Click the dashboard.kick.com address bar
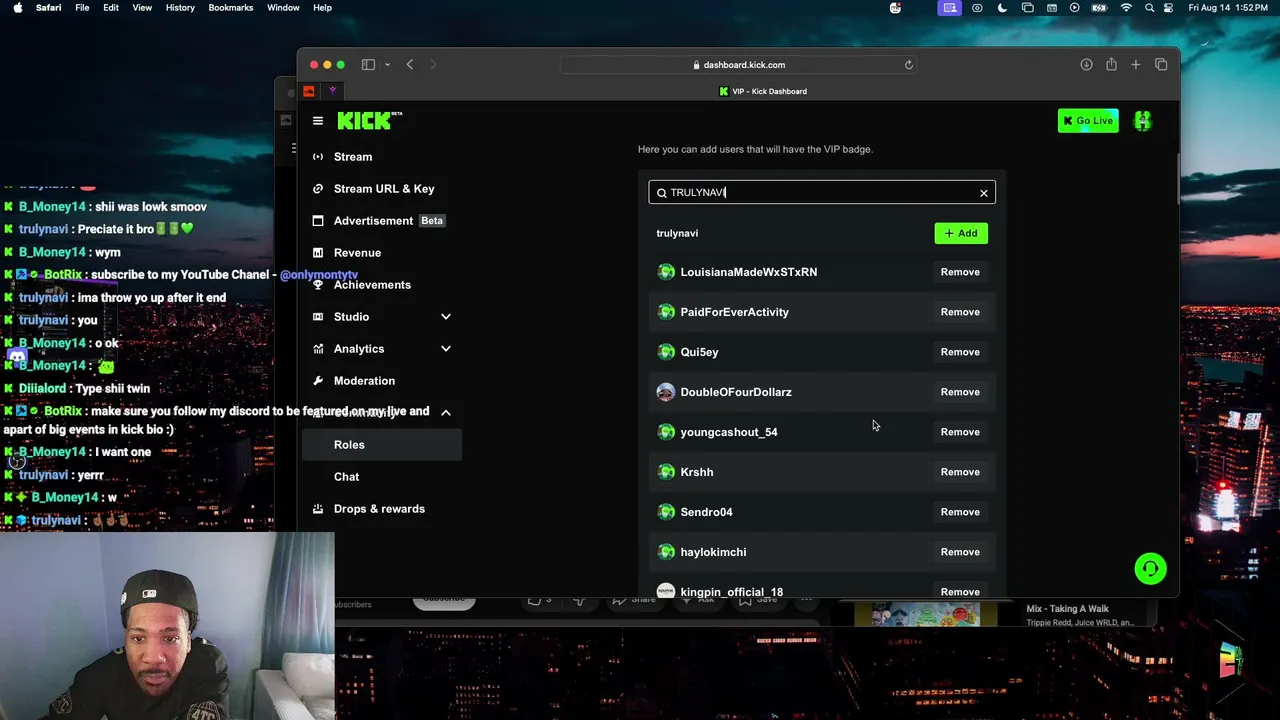This screenshot has width=1280, height=720. (x=740, y=65)
